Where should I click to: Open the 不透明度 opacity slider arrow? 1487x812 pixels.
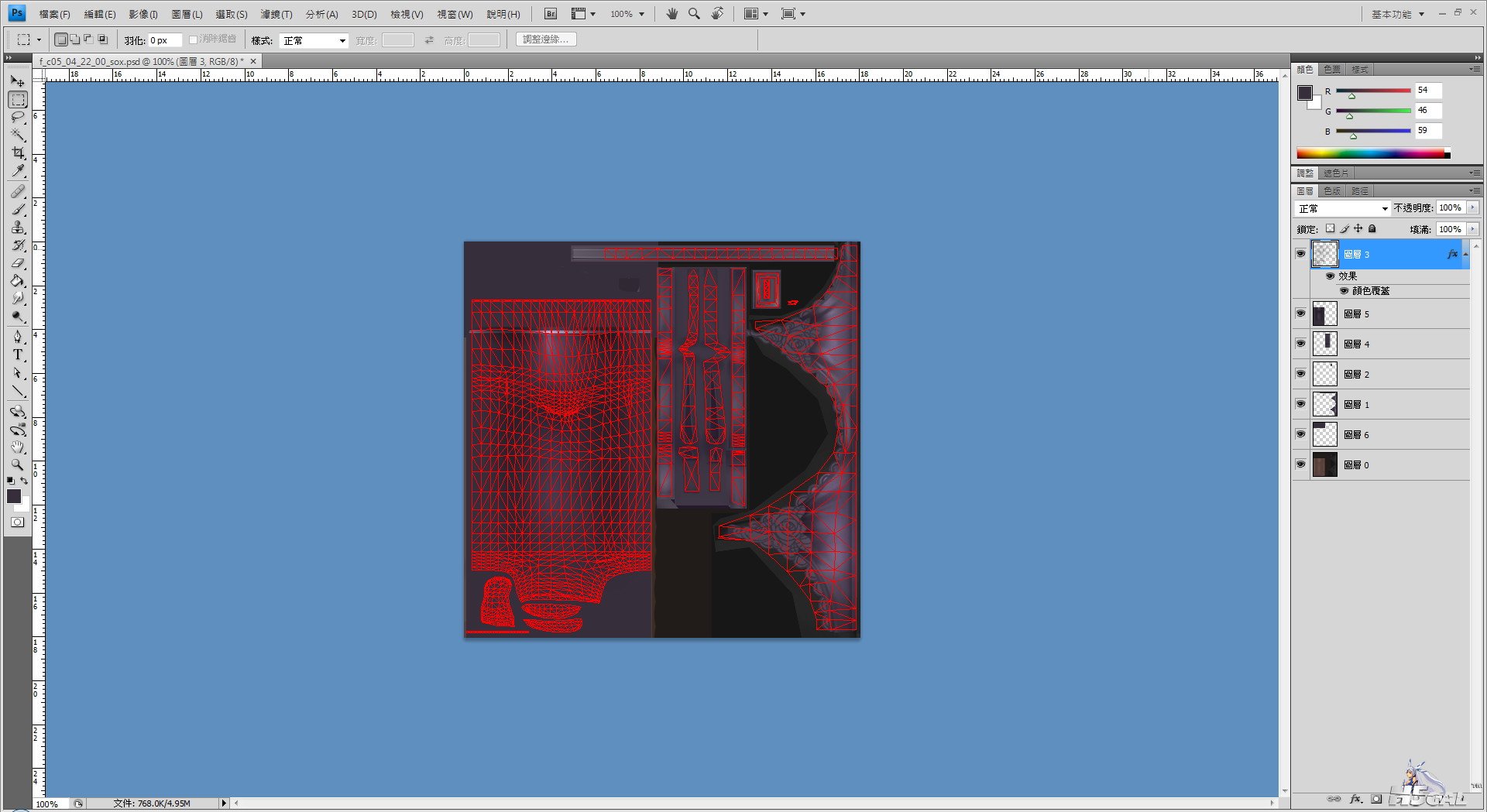click(1472, 208)
